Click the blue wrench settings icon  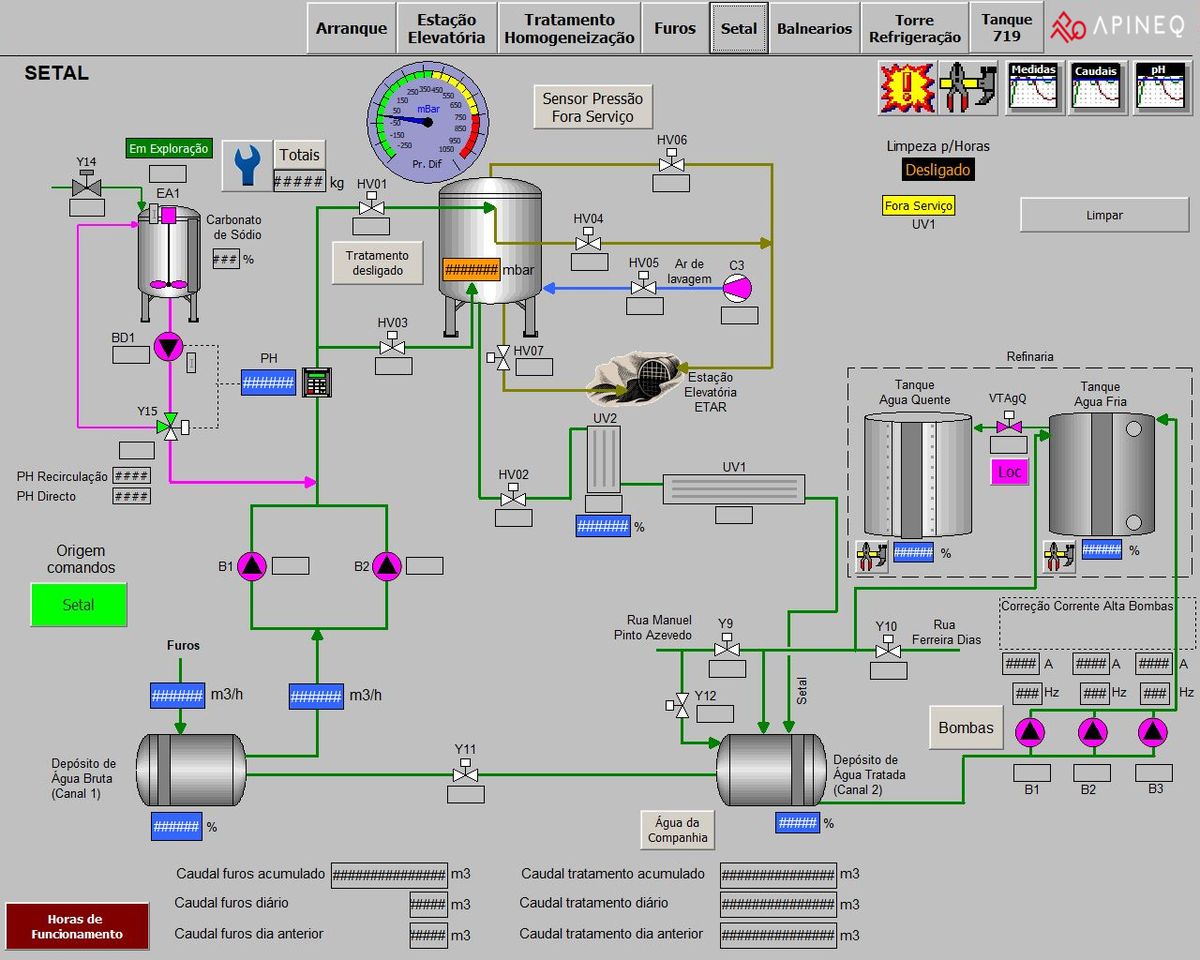pyautogui.click(x=246, y=165)
